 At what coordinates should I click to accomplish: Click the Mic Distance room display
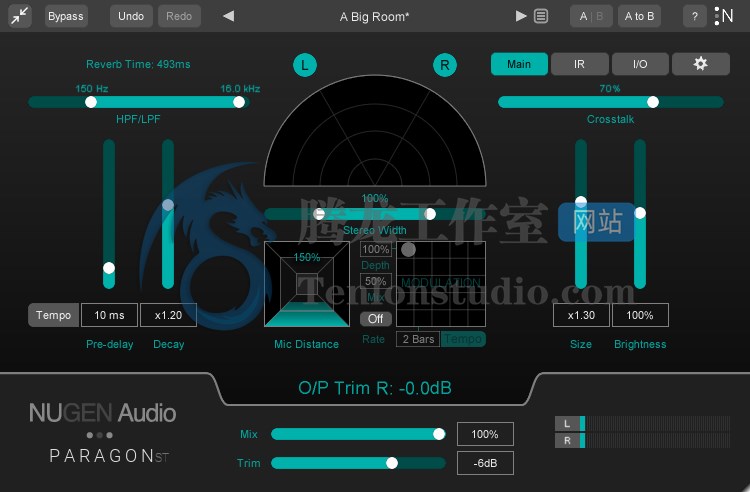coord(307,284)
